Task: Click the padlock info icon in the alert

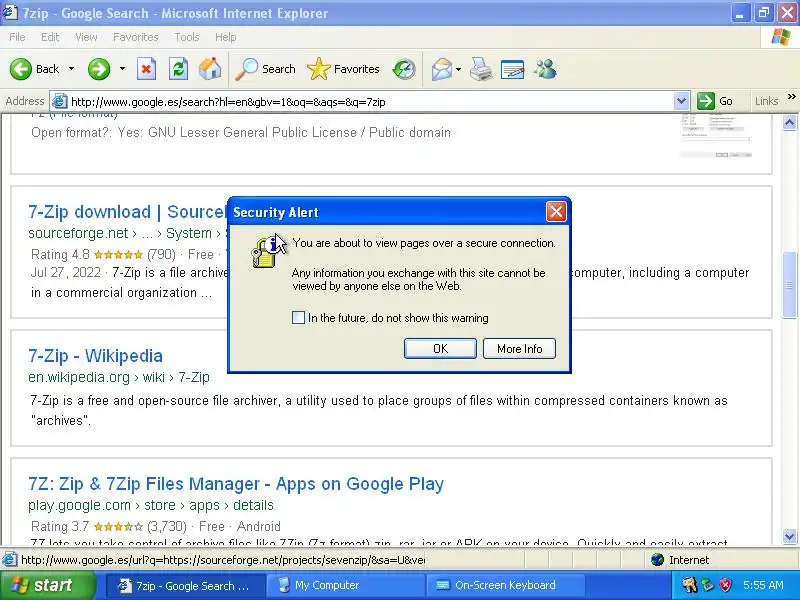Action: point(266,251)
